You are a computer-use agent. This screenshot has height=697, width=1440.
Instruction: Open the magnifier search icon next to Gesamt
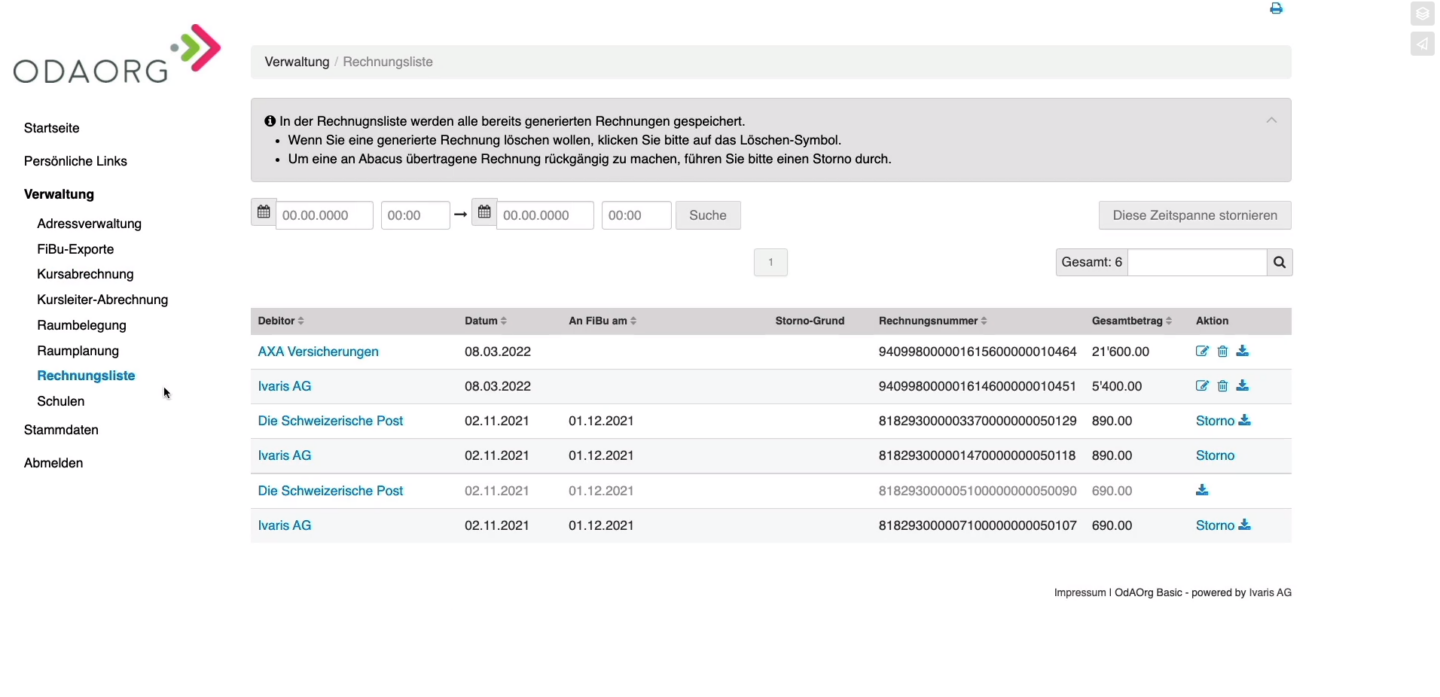1279,262
